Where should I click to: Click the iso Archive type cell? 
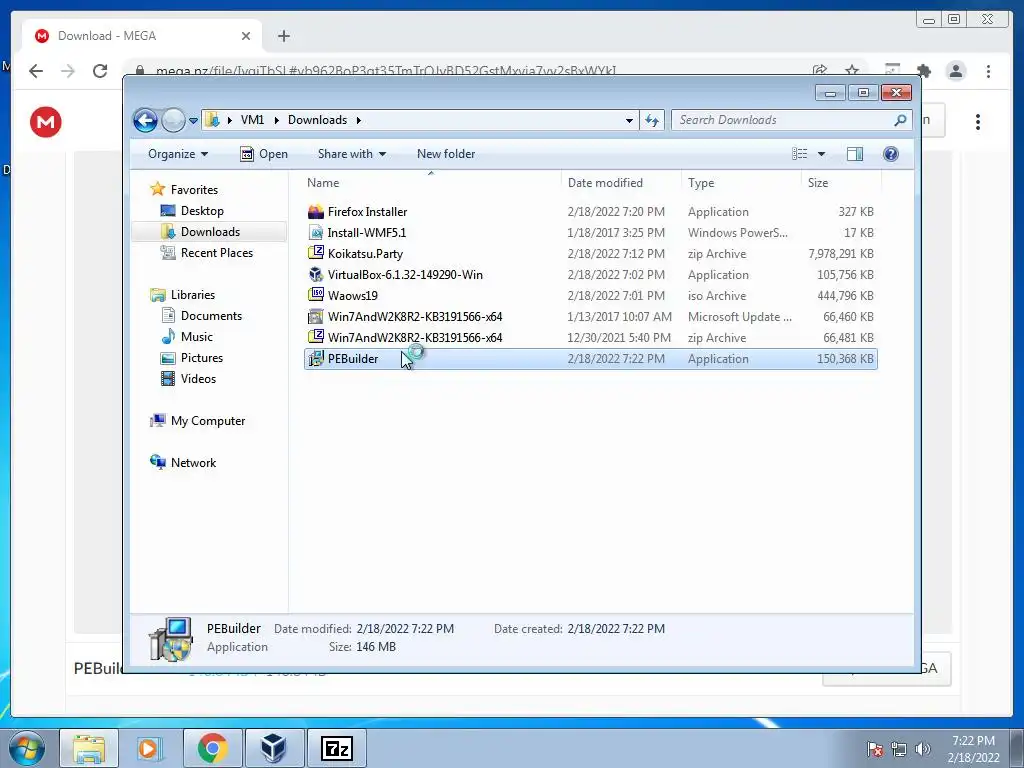click(x=716, y=296)
